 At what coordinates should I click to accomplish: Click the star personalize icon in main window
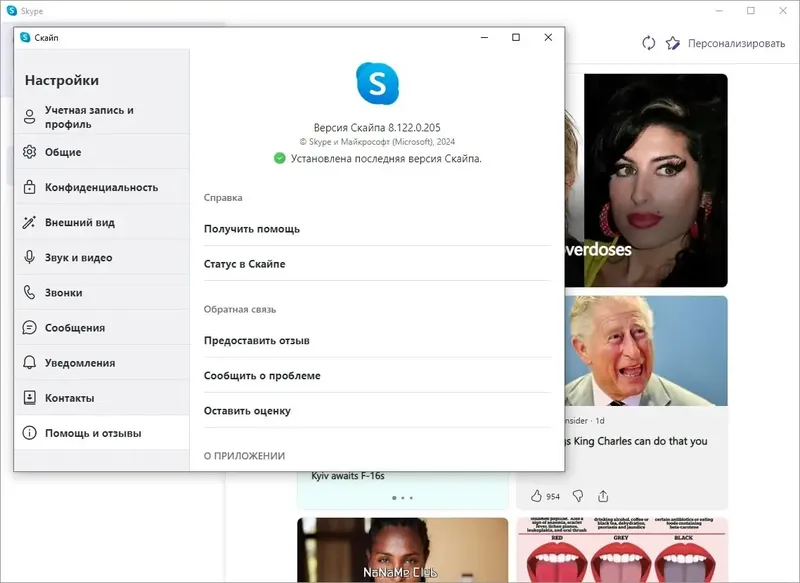673,43
